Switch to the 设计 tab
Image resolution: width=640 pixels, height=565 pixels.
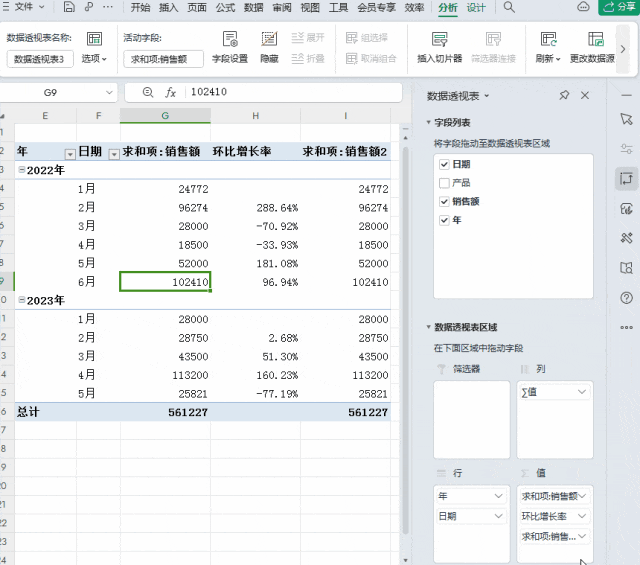click(476, 7)
